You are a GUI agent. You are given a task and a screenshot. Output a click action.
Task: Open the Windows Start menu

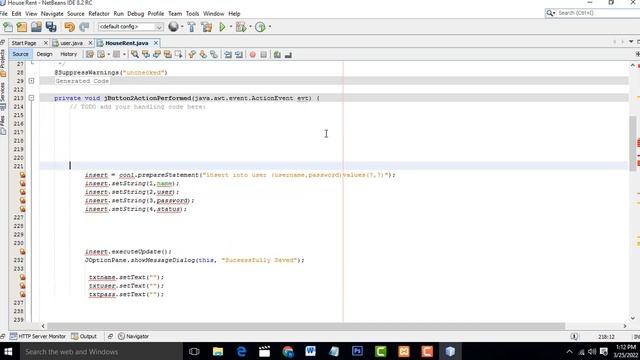click(8, 351)
